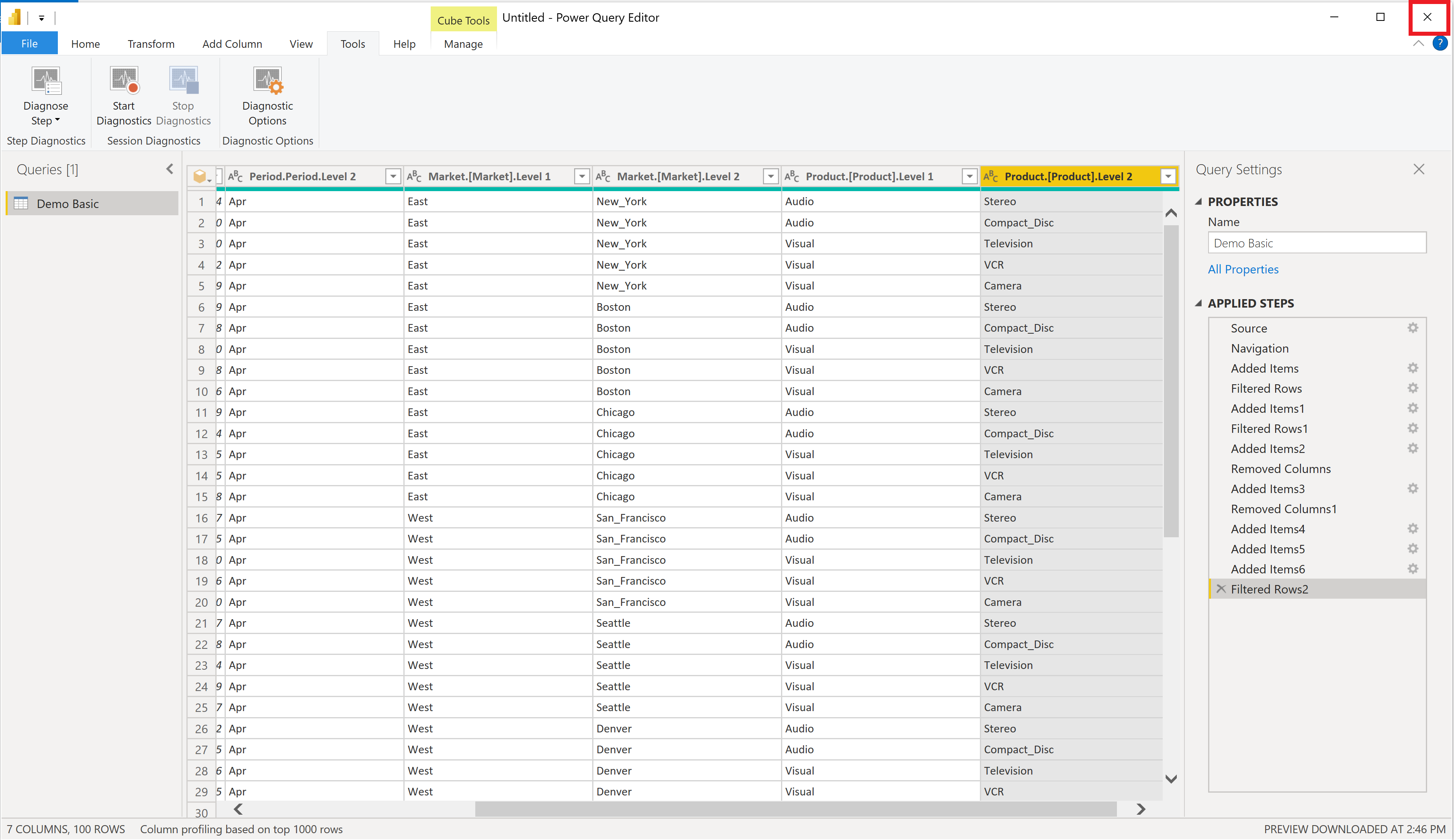Click the query Name input field
The width and height of the screenshot is (1454, 840).
(x=1316, y=243)
